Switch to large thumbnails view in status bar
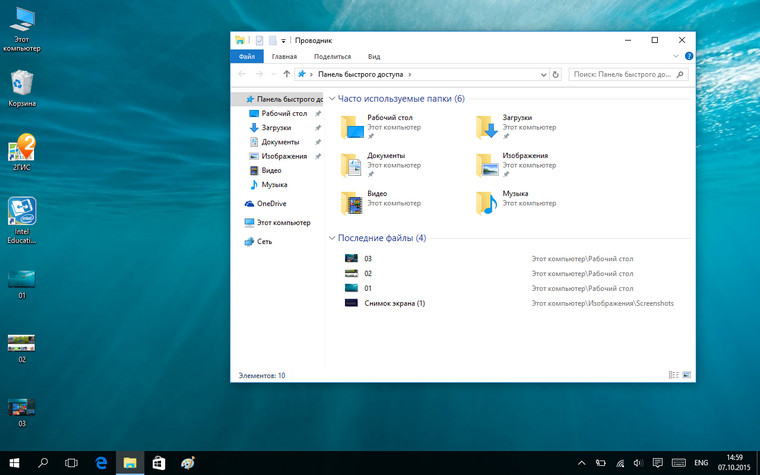Image resolution: width=760 pixels, height=475 pixels. coord(686,375)
